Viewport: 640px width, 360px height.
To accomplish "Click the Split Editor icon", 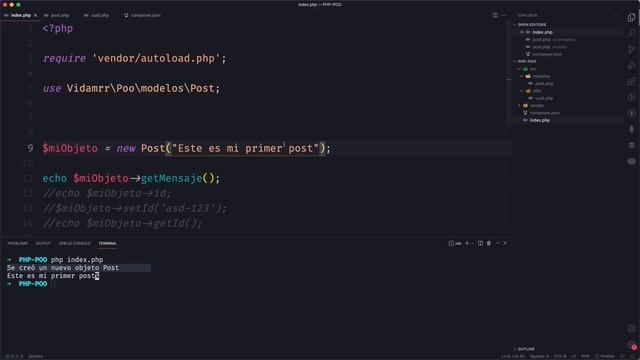I will point(495,15).
